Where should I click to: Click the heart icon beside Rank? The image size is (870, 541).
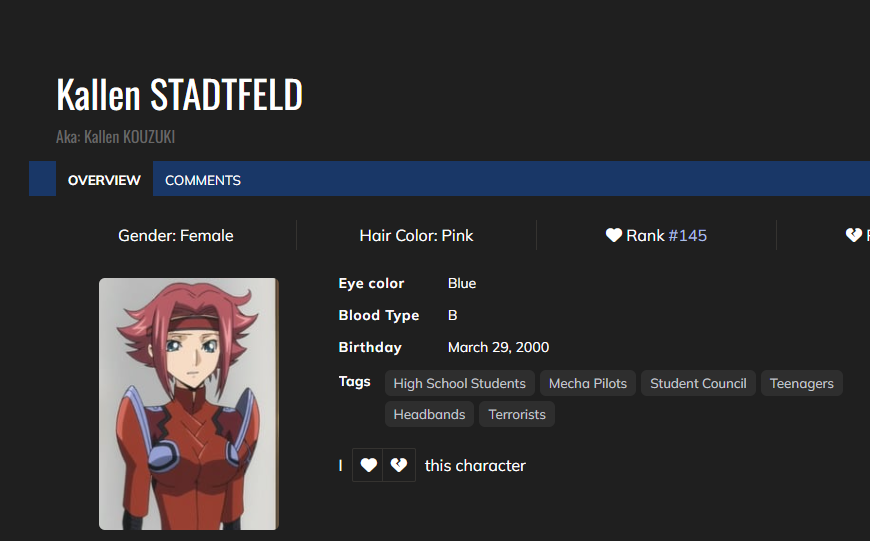point(614,236)
